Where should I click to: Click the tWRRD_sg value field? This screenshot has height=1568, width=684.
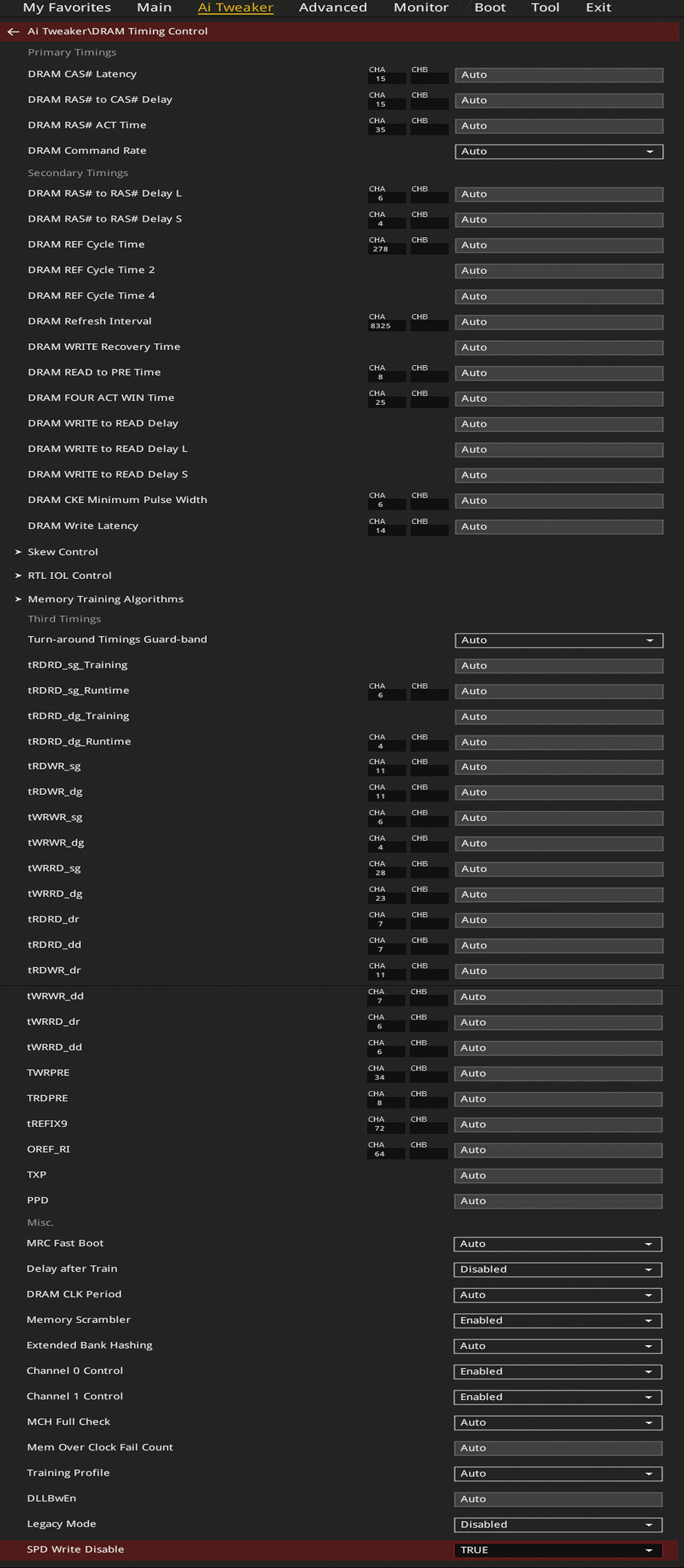559,870
